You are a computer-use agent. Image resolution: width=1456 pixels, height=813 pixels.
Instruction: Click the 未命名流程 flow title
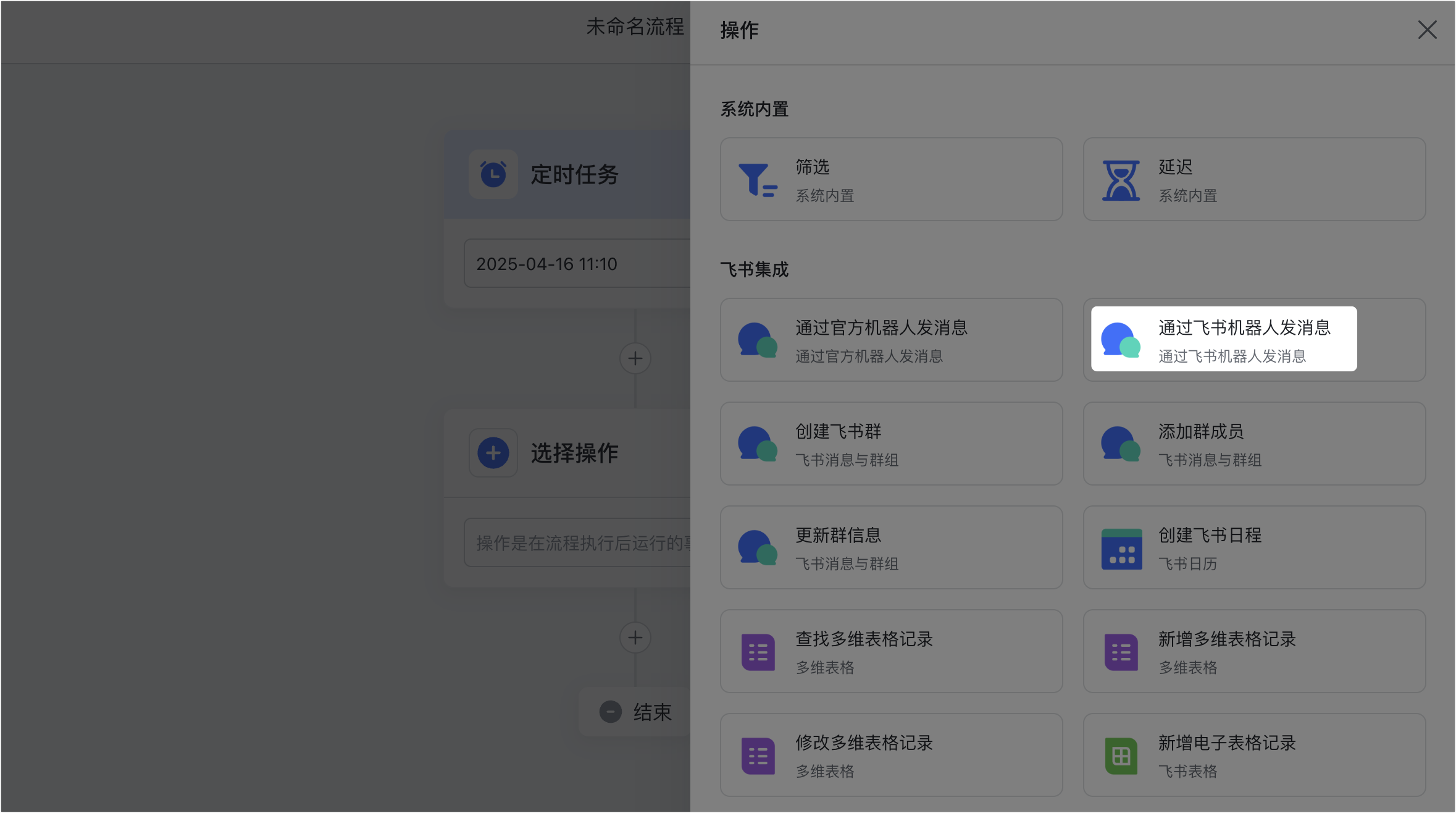(x=635, y=27)
